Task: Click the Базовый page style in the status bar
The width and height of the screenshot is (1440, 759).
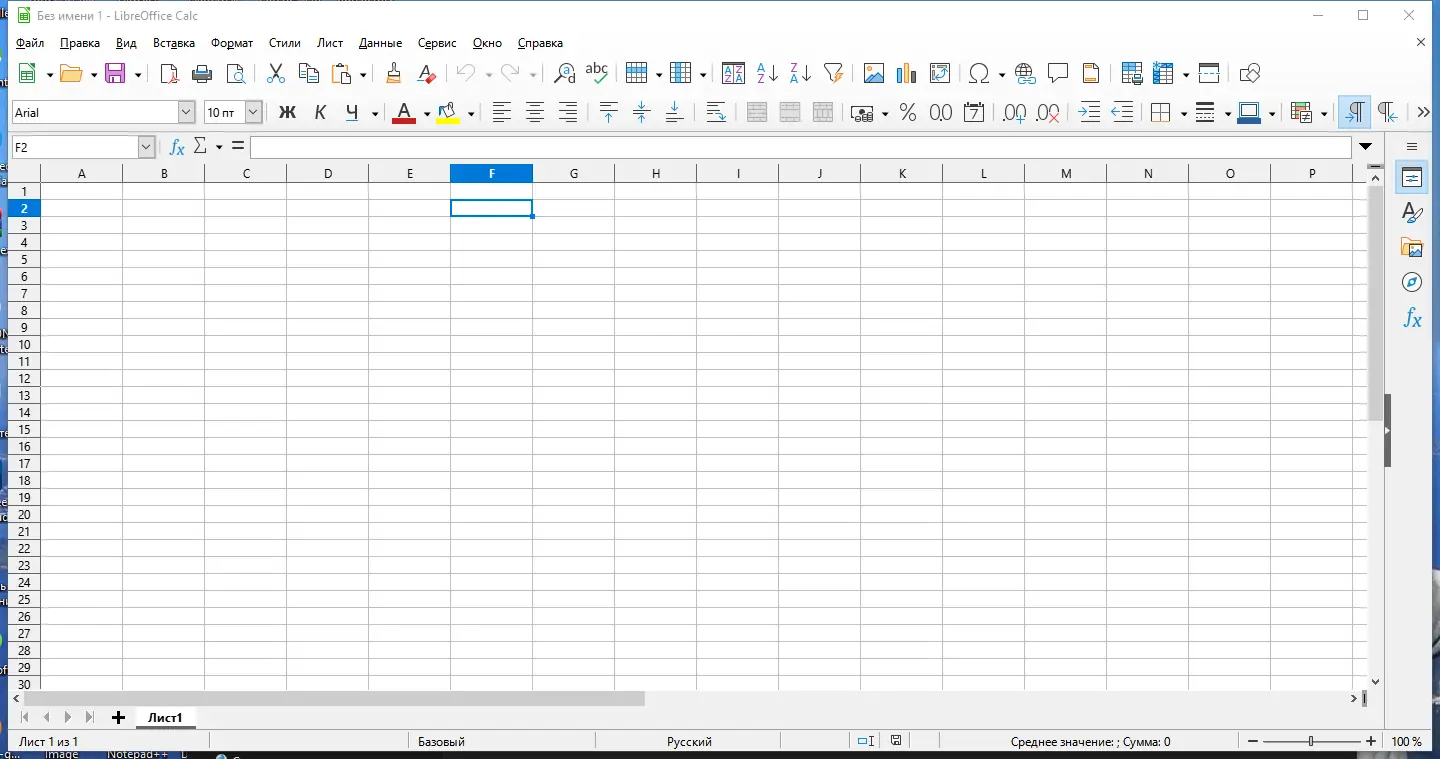Action: coord(441,742)
